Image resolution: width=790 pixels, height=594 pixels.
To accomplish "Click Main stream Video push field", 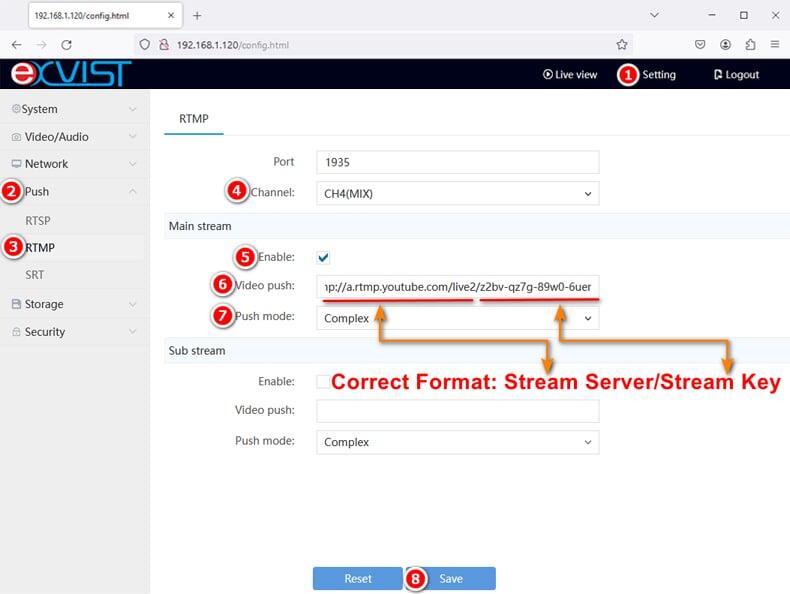I will pyautogui.click(x=457, y=287).
